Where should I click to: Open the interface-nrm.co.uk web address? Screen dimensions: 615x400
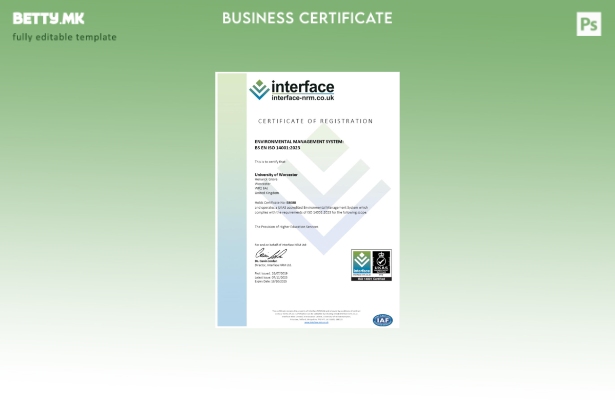coord(303,98)
